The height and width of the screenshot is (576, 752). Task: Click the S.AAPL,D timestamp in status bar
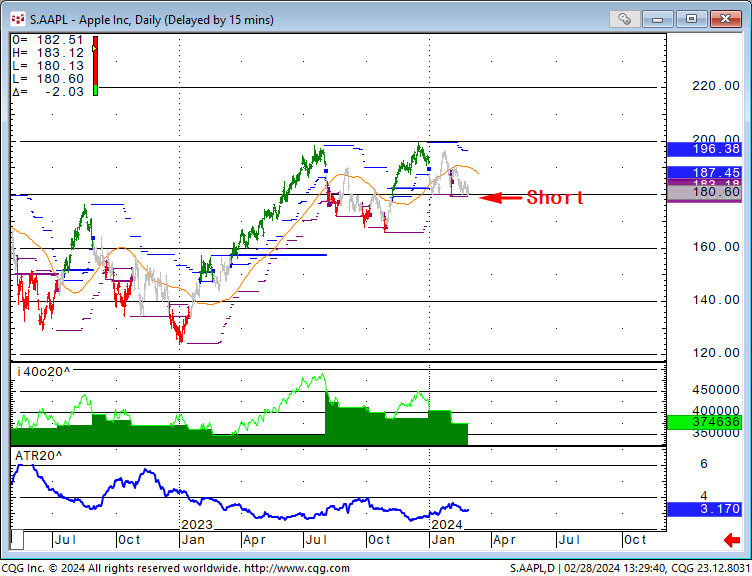(x=630, y=568)
